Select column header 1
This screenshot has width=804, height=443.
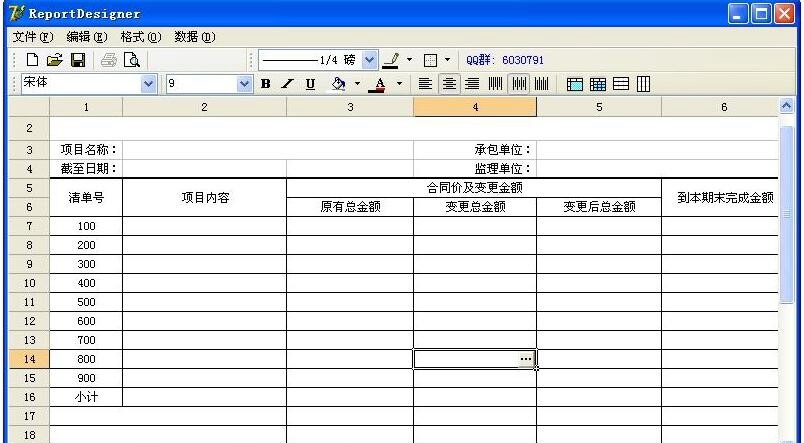click(x=86, y=107)
